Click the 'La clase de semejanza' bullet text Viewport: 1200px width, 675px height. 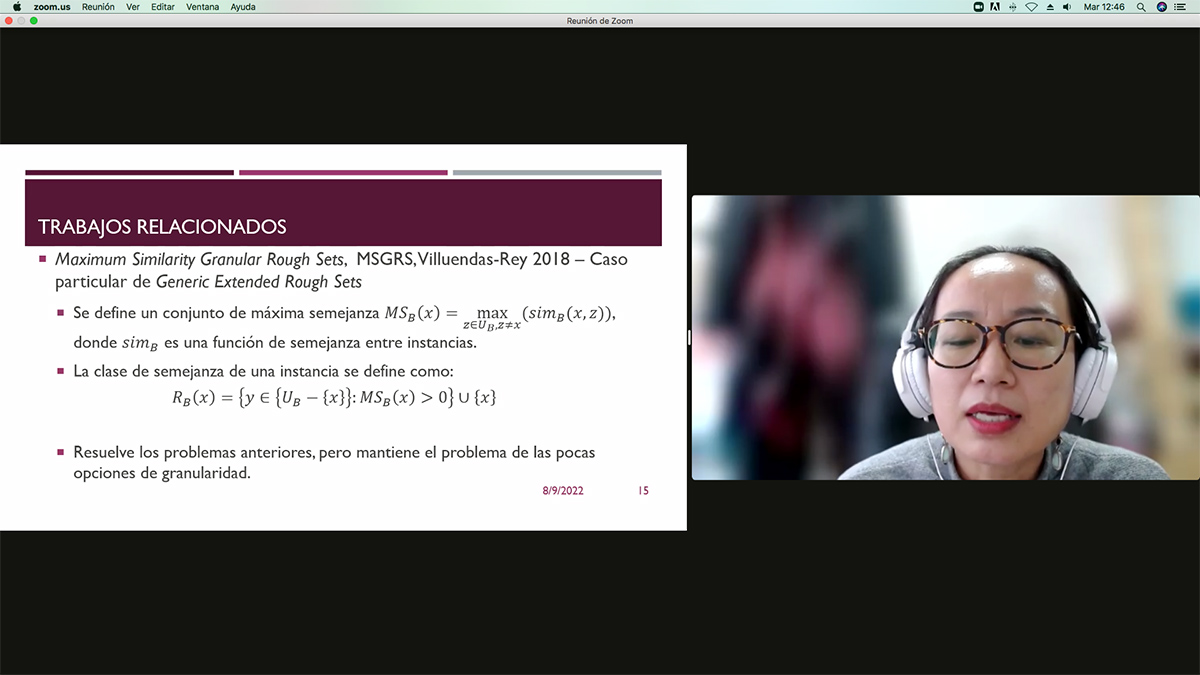(264, 370)
